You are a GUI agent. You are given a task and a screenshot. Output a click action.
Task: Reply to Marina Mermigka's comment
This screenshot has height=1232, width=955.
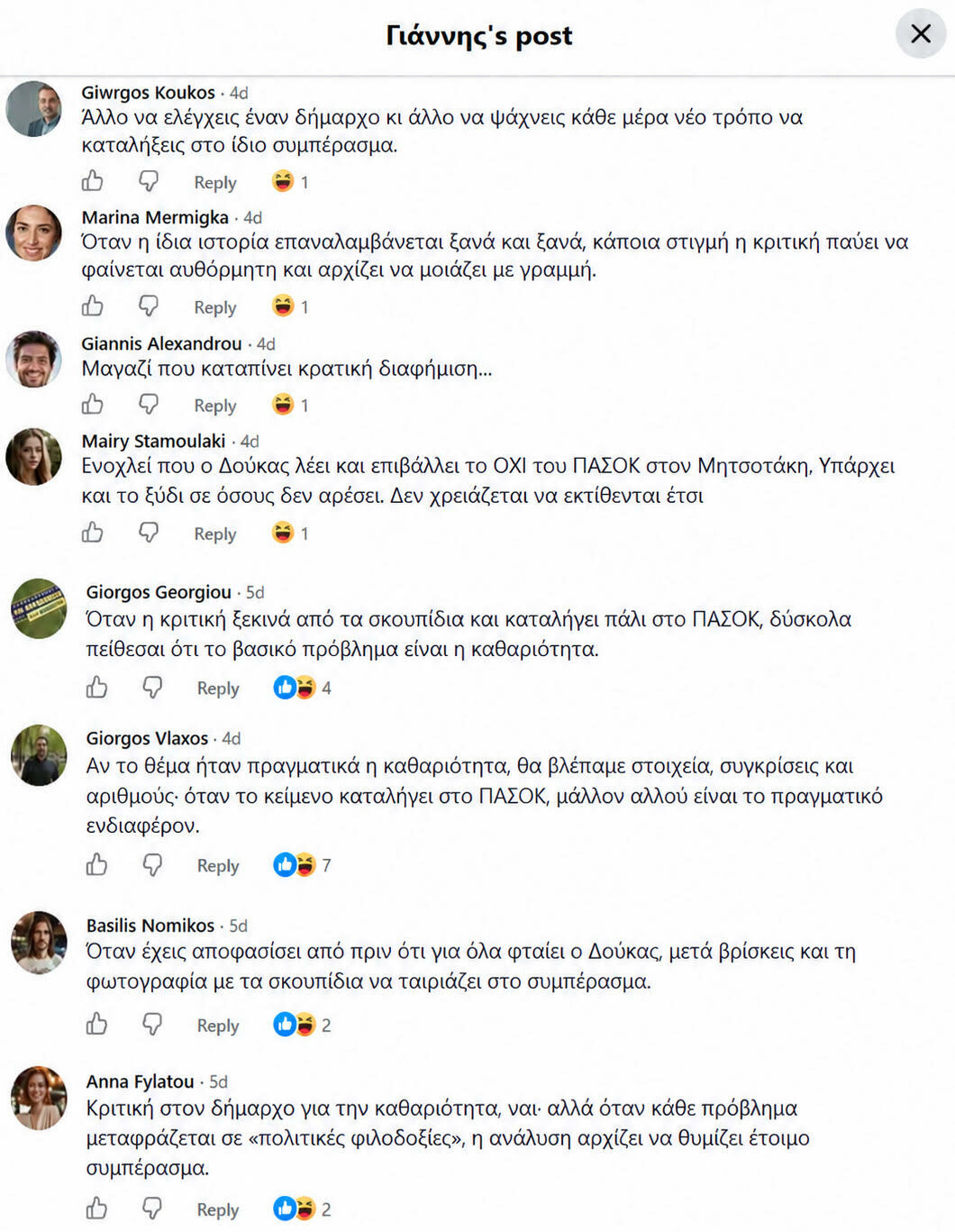[x=215, y=307]
